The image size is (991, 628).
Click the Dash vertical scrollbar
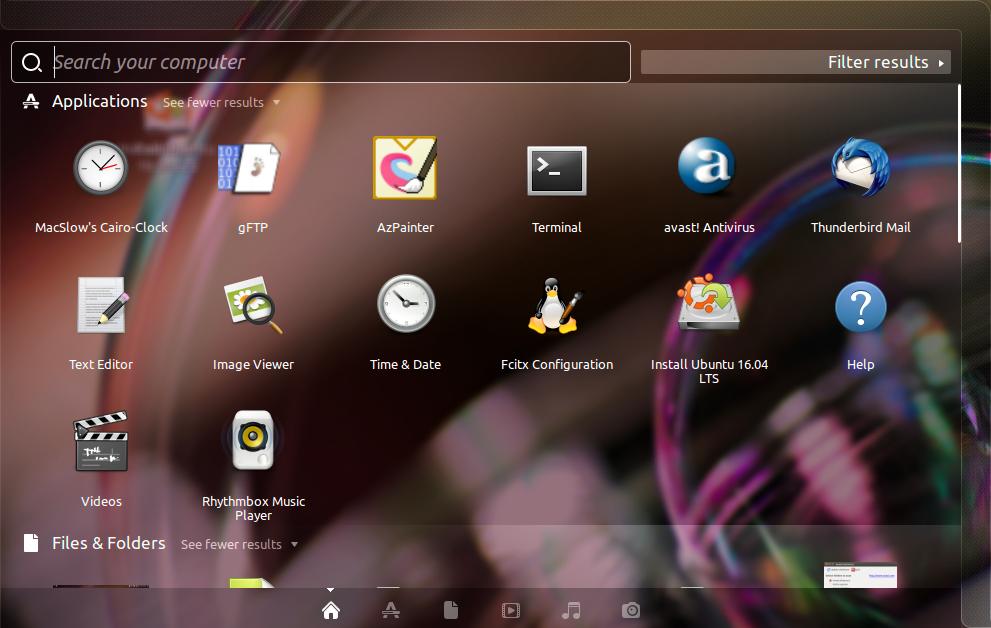click(x=959, y=163)
